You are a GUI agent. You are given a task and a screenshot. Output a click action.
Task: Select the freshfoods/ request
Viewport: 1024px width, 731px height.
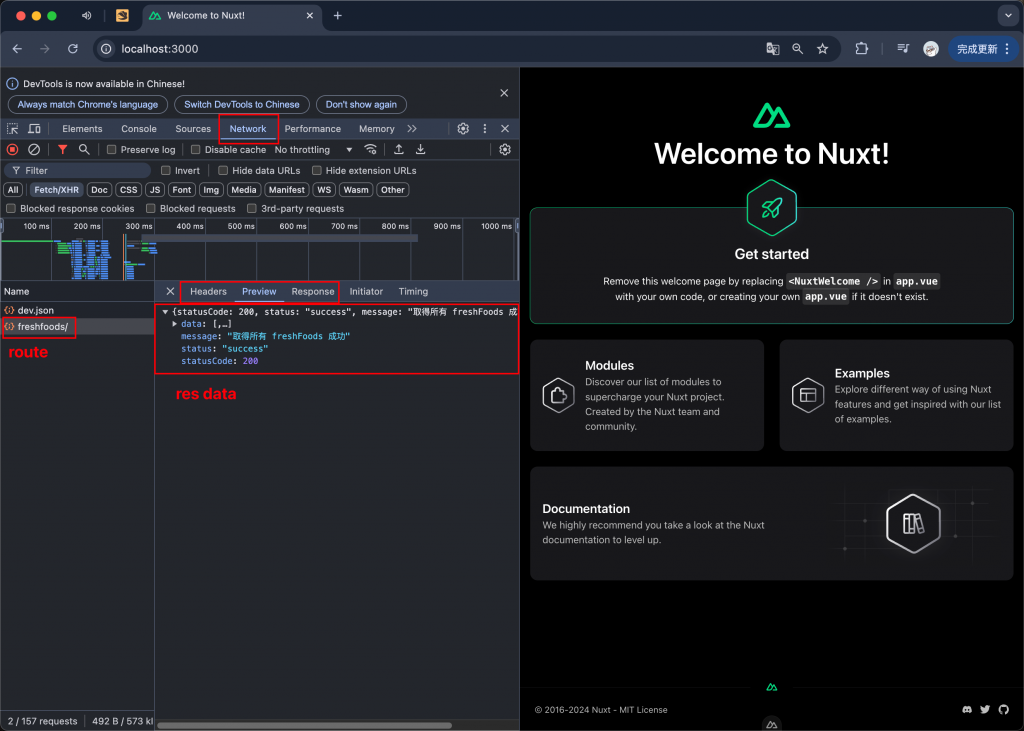[x=77, y=327]
